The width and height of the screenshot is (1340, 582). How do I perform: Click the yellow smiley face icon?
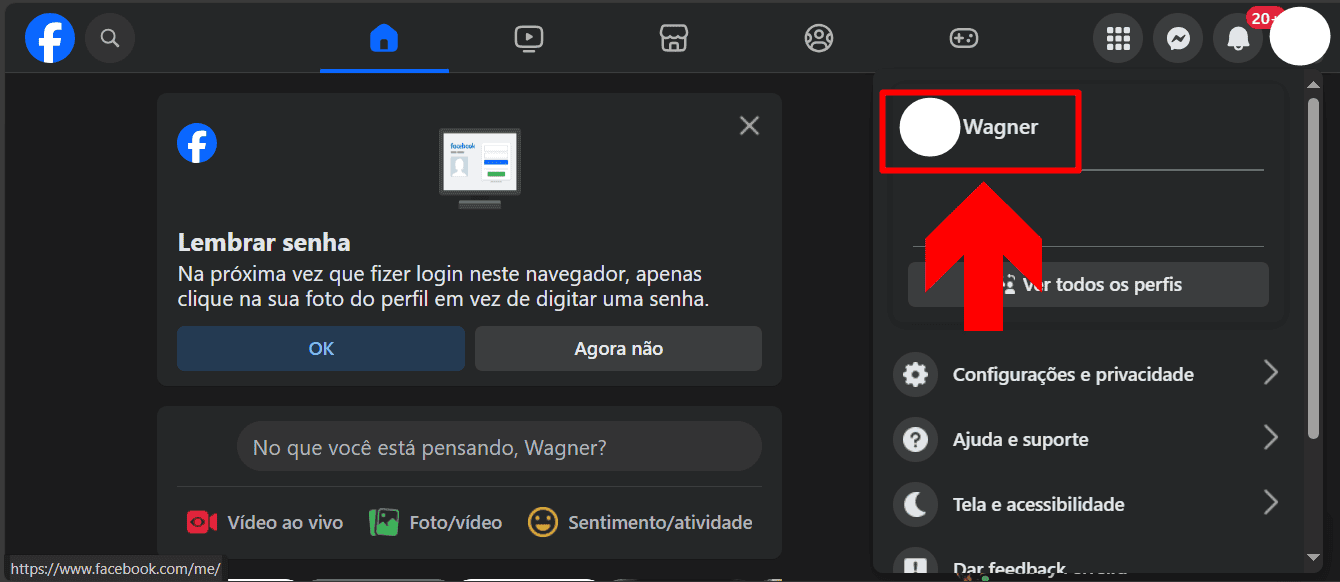(543, 522)
